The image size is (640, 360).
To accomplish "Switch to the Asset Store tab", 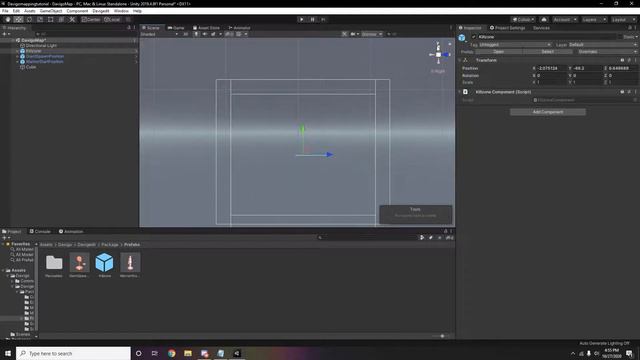I will click(207, 28).
